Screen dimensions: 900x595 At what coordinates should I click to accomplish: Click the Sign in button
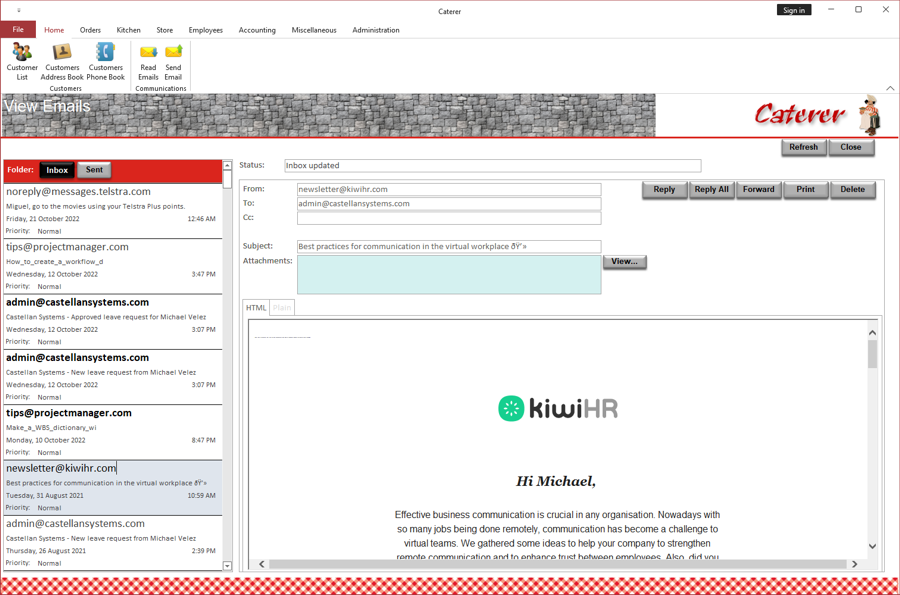(x=794, y=10)
